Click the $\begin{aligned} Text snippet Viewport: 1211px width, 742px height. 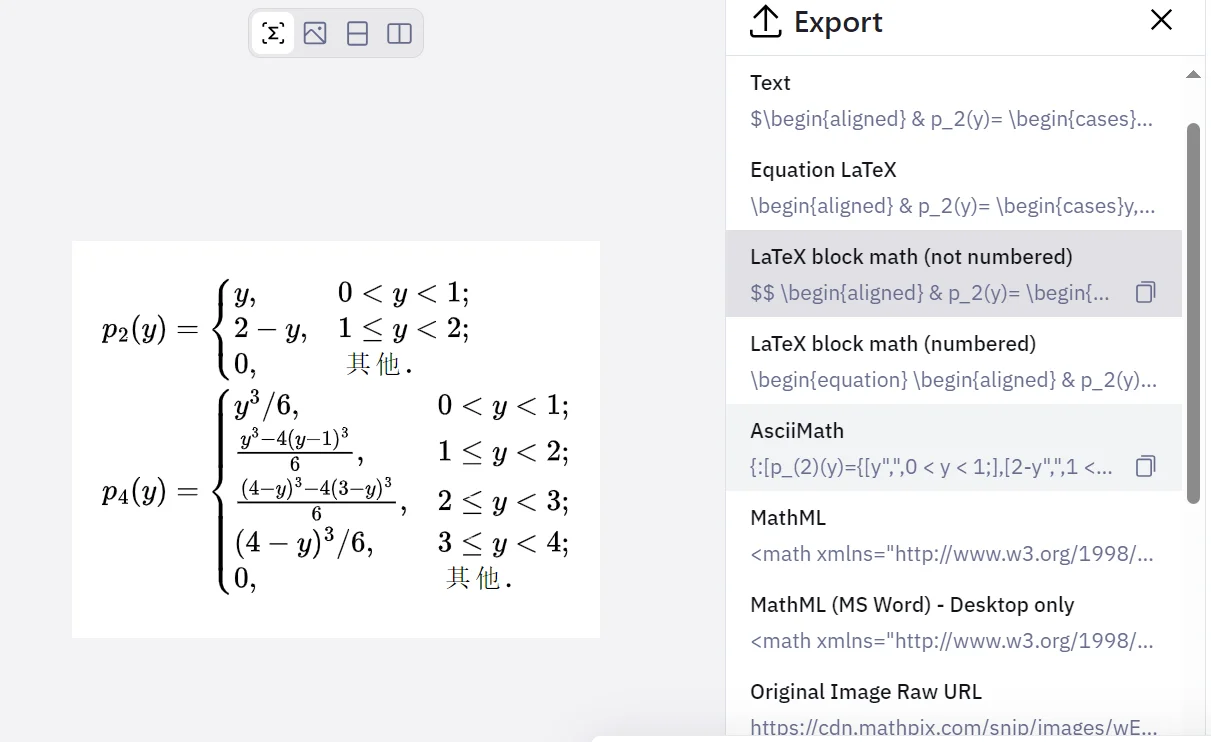tap(951, 119)
